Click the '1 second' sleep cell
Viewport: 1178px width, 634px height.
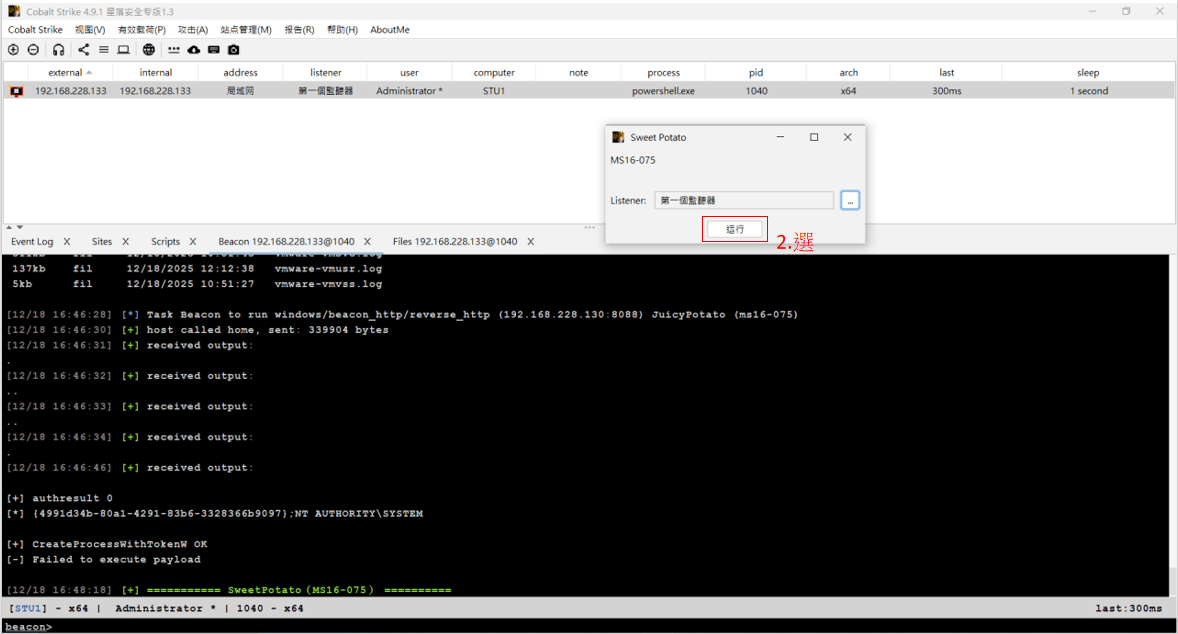1089,91
